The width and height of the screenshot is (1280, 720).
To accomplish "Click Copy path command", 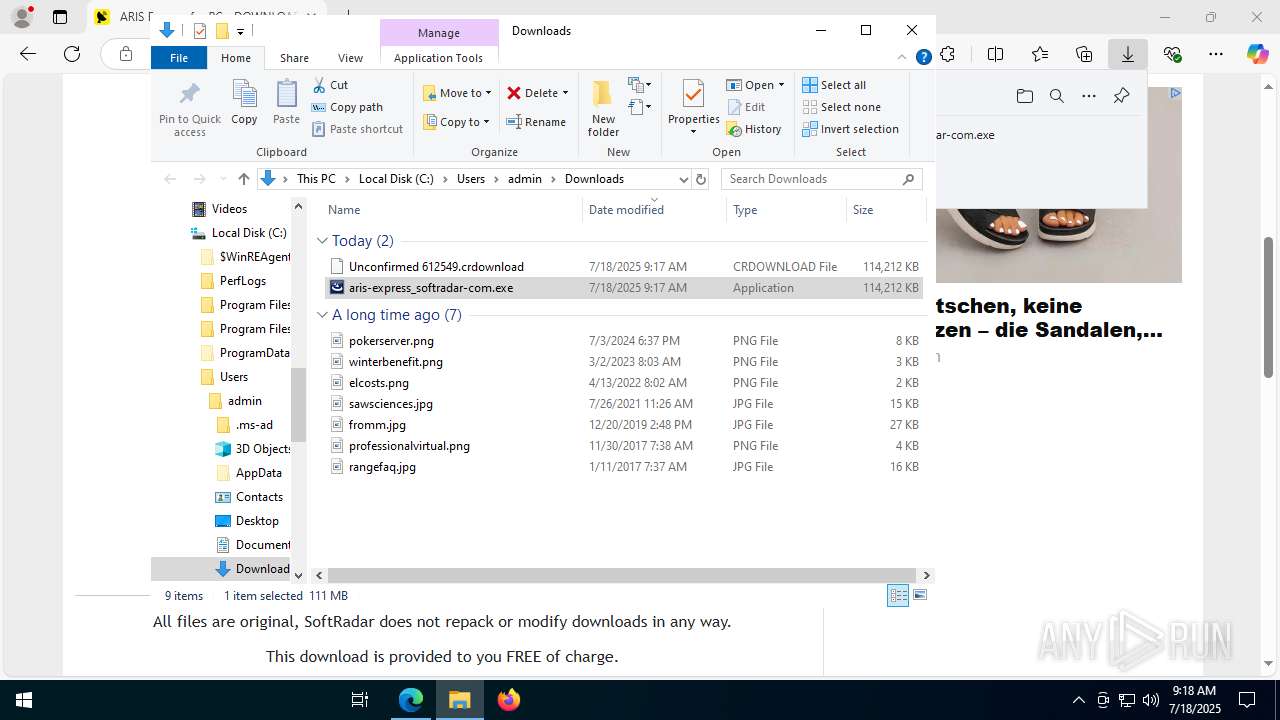I will click(347, 107).
